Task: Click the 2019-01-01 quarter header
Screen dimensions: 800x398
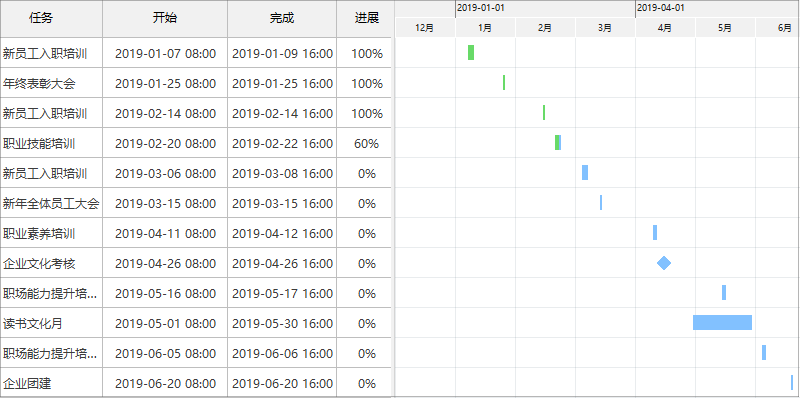Action: [545, 9]
